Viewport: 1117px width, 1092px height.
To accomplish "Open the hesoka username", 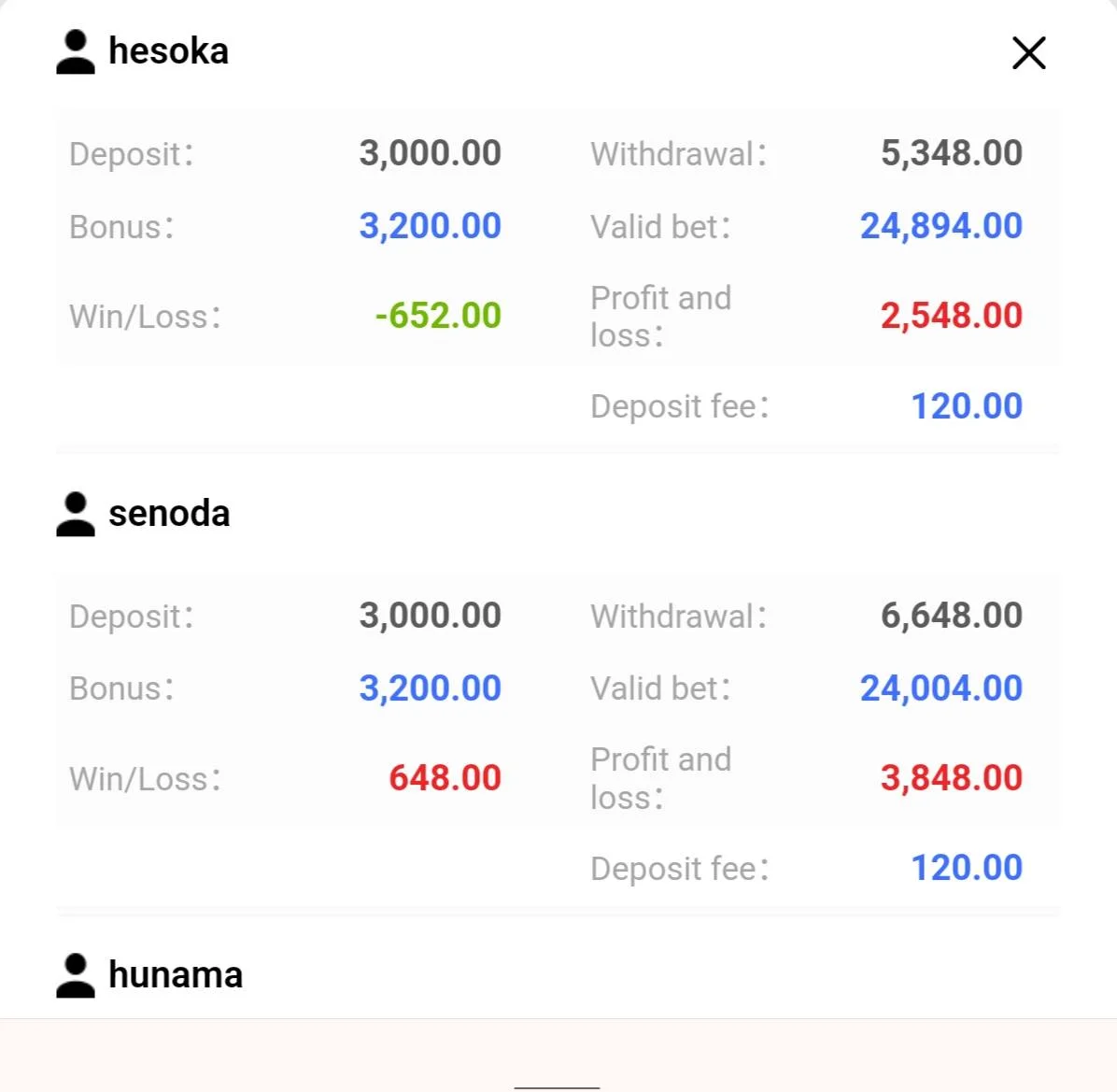I will (168, 51).
